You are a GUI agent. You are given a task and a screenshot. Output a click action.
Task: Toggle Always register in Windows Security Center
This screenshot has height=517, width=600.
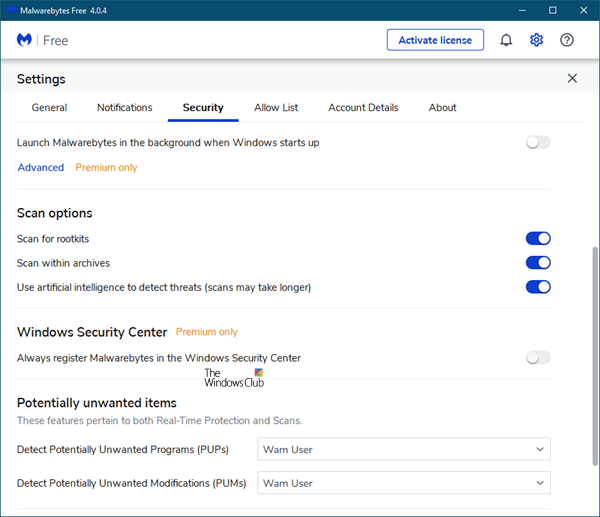click(538, 358)
